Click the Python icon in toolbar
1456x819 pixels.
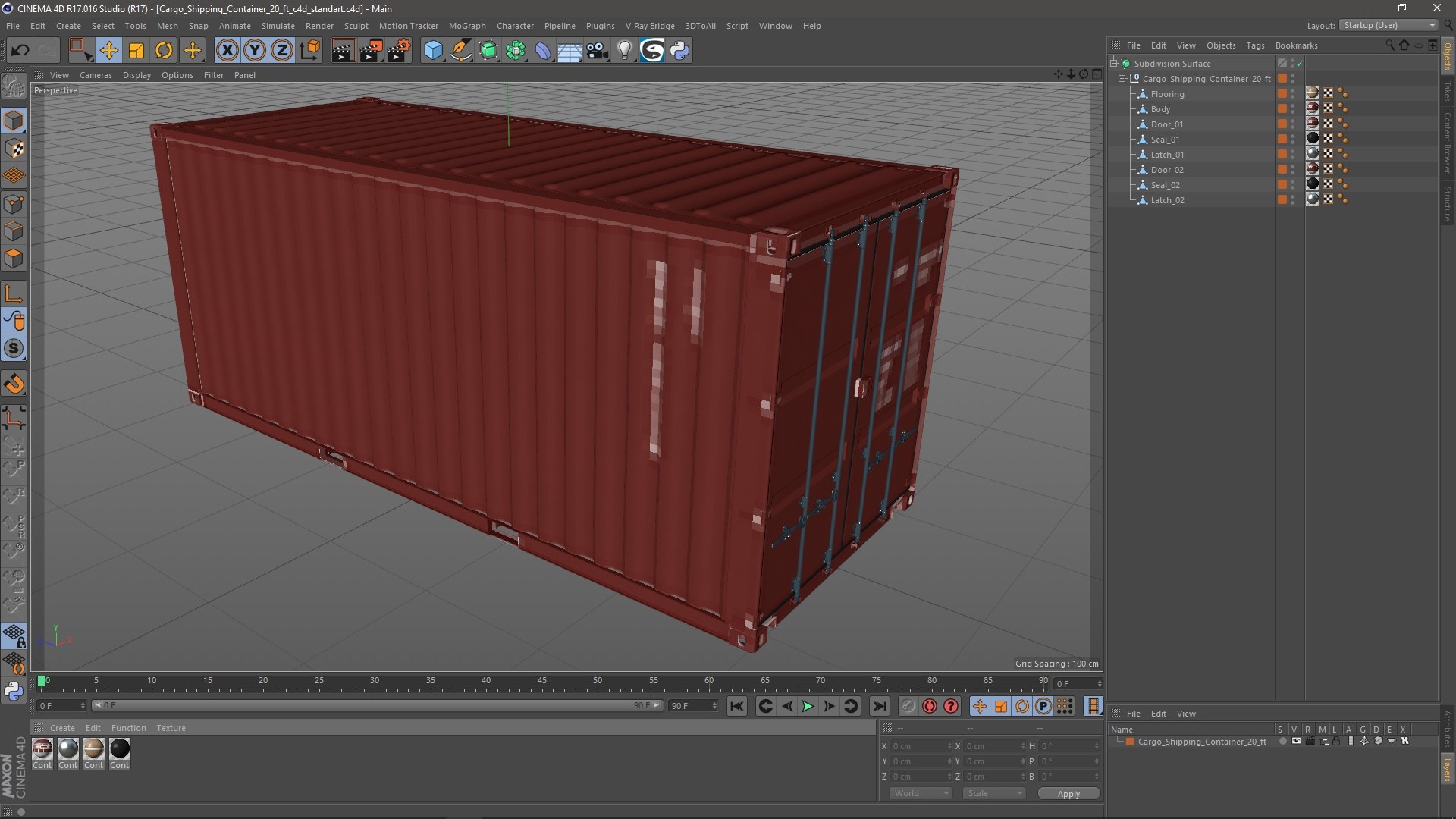(x=679, y=51)
